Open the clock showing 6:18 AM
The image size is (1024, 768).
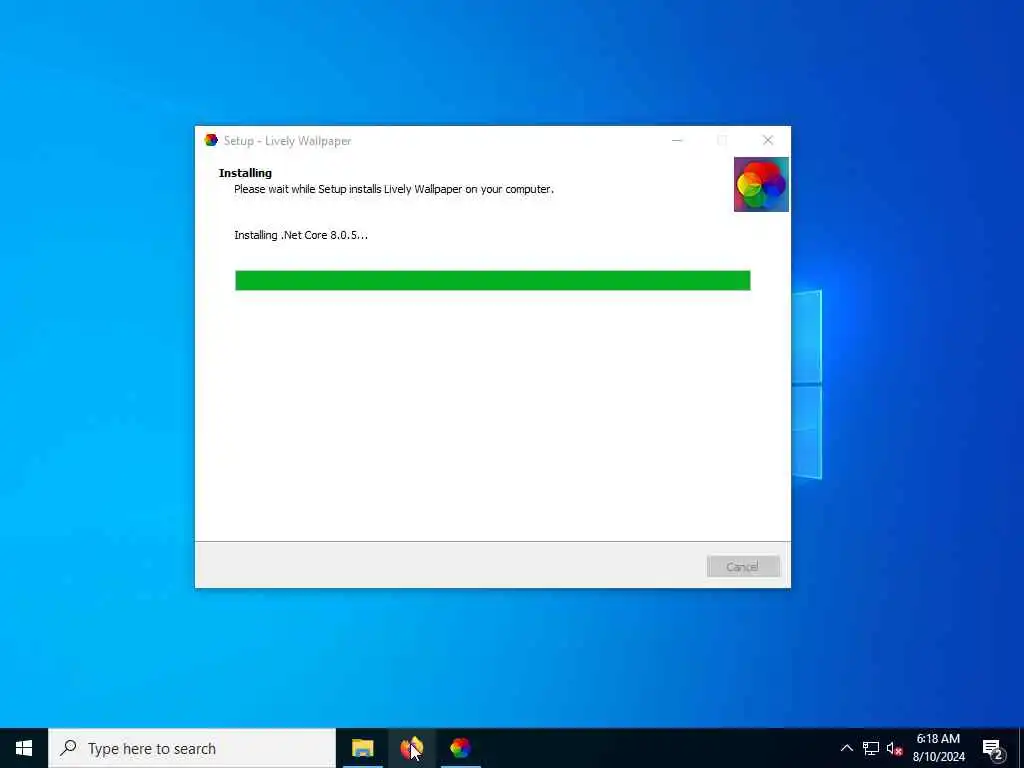pos(938,748)
